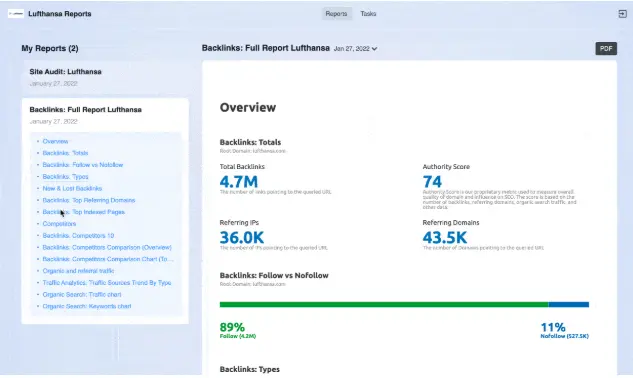Screen dimensions: 633x378
Task: Open the Organic Search: Traffic chart link
Action: tap(82, 294)
